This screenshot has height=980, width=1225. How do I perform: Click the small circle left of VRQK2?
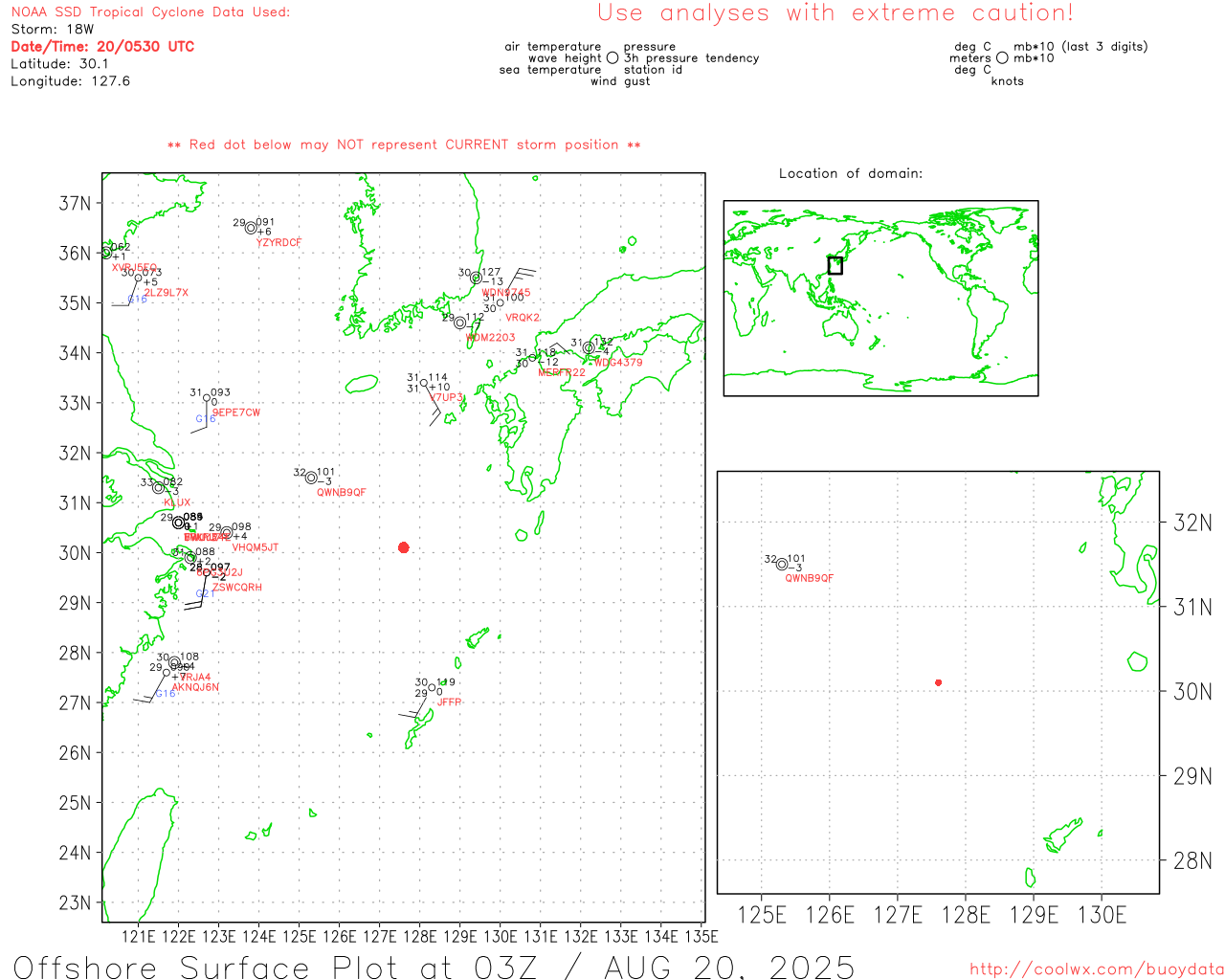pyautogui.click(x=500, y=303)
